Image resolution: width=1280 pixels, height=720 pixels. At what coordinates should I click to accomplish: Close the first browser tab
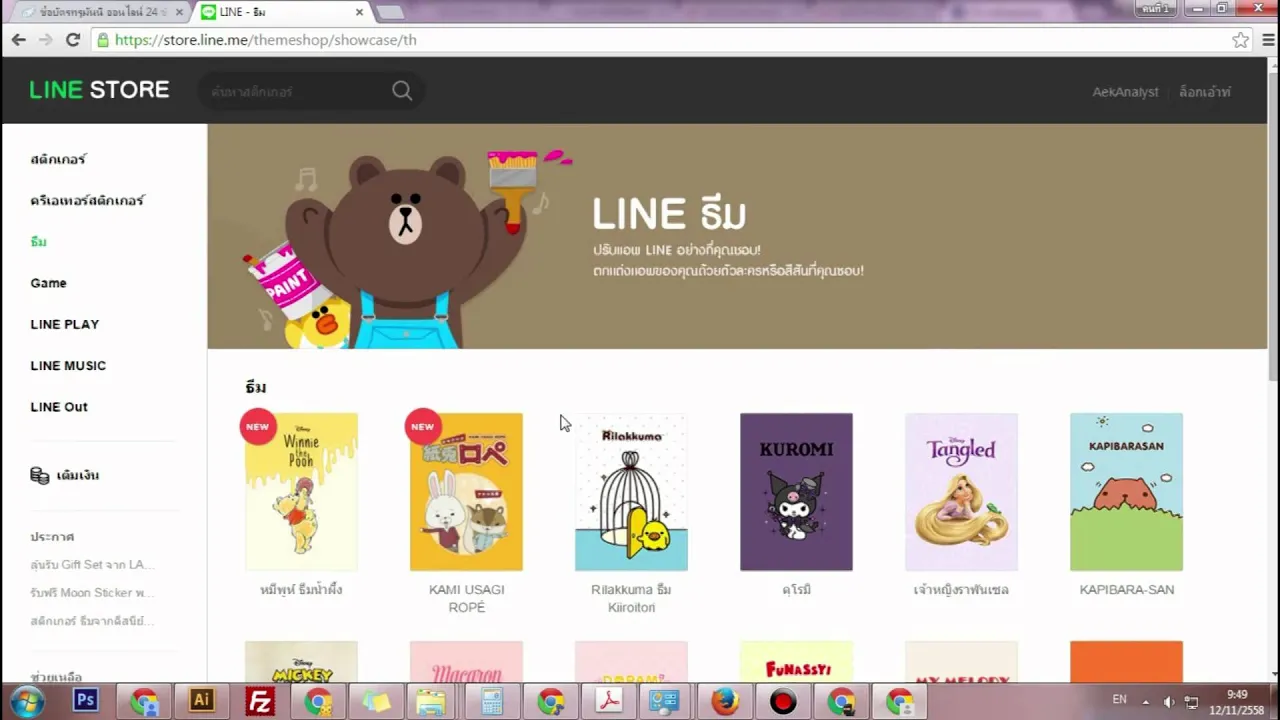178,12
